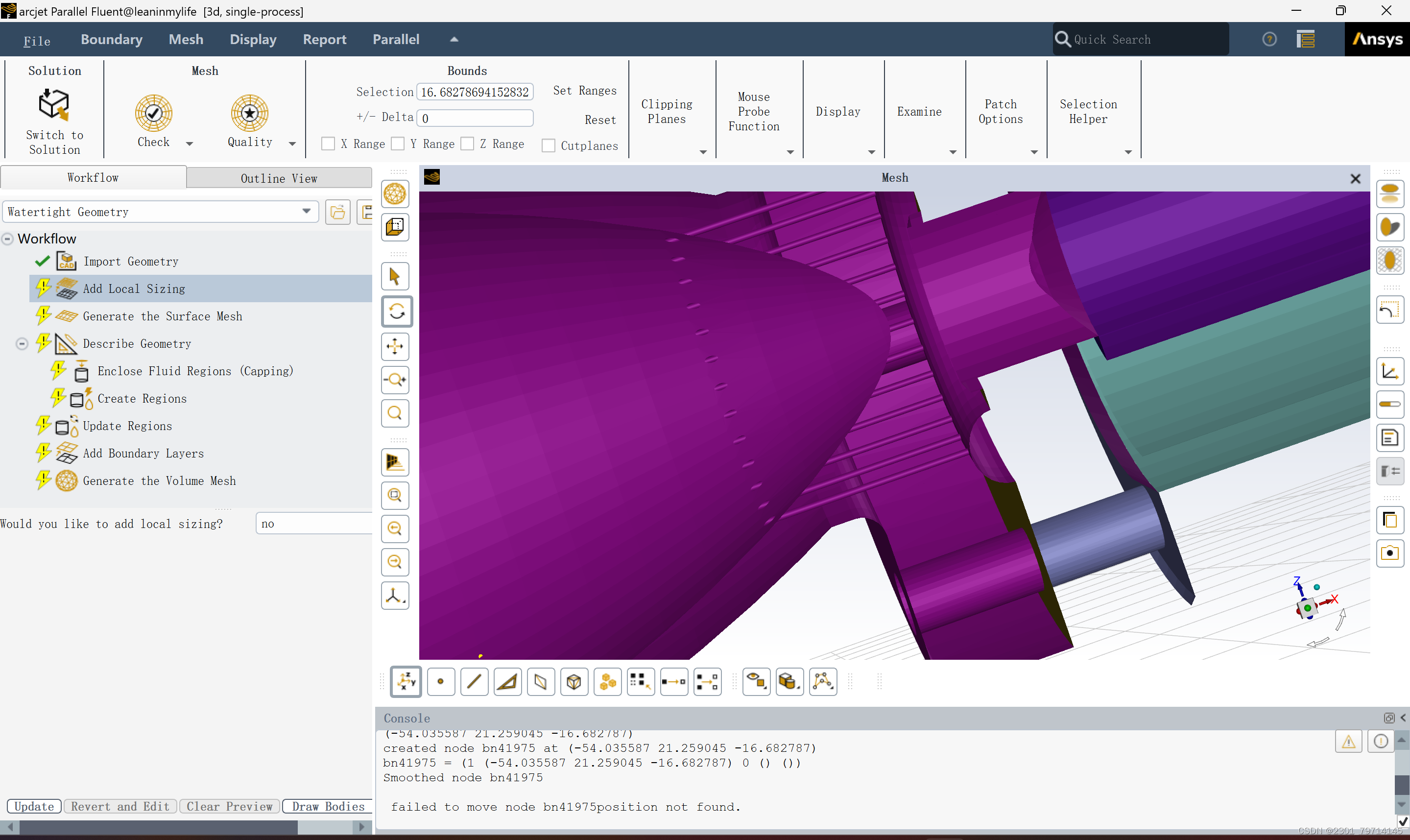Viewport: 1410px width, 840px height.
Task: Click the Update button
Action: (33, 806)
